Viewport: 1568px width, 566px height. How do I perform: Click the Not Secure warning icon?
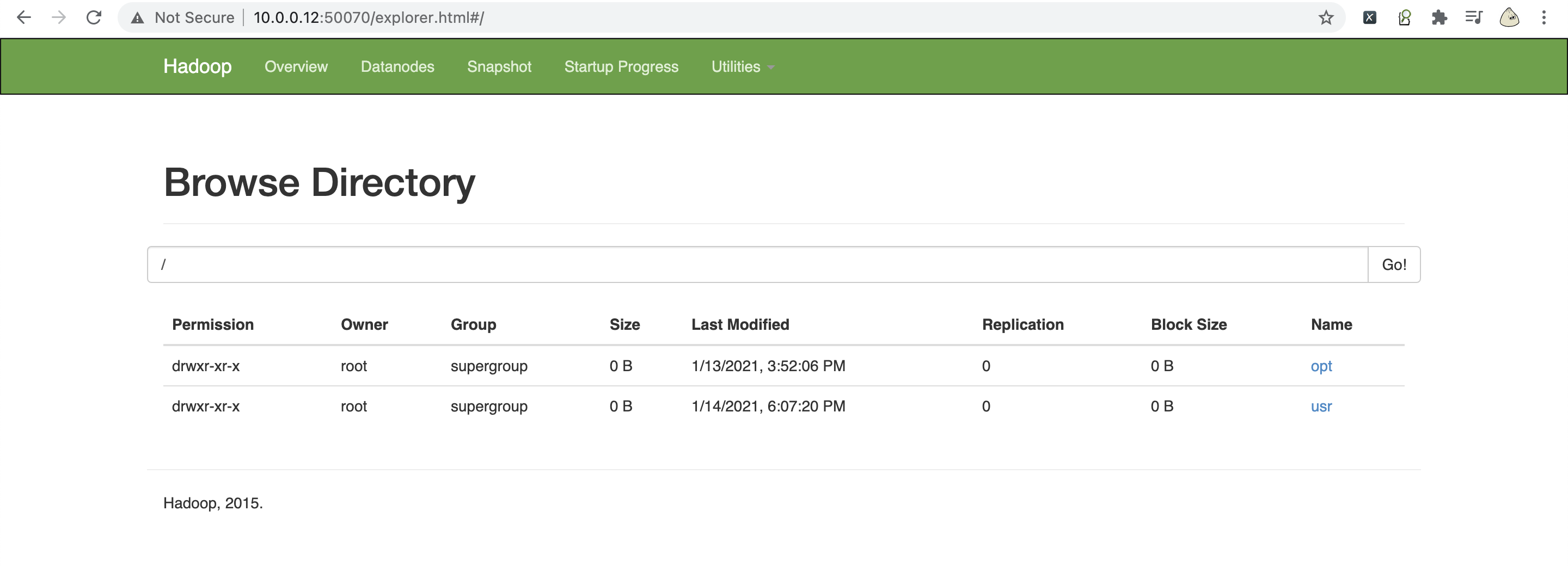tap(137, 17)
